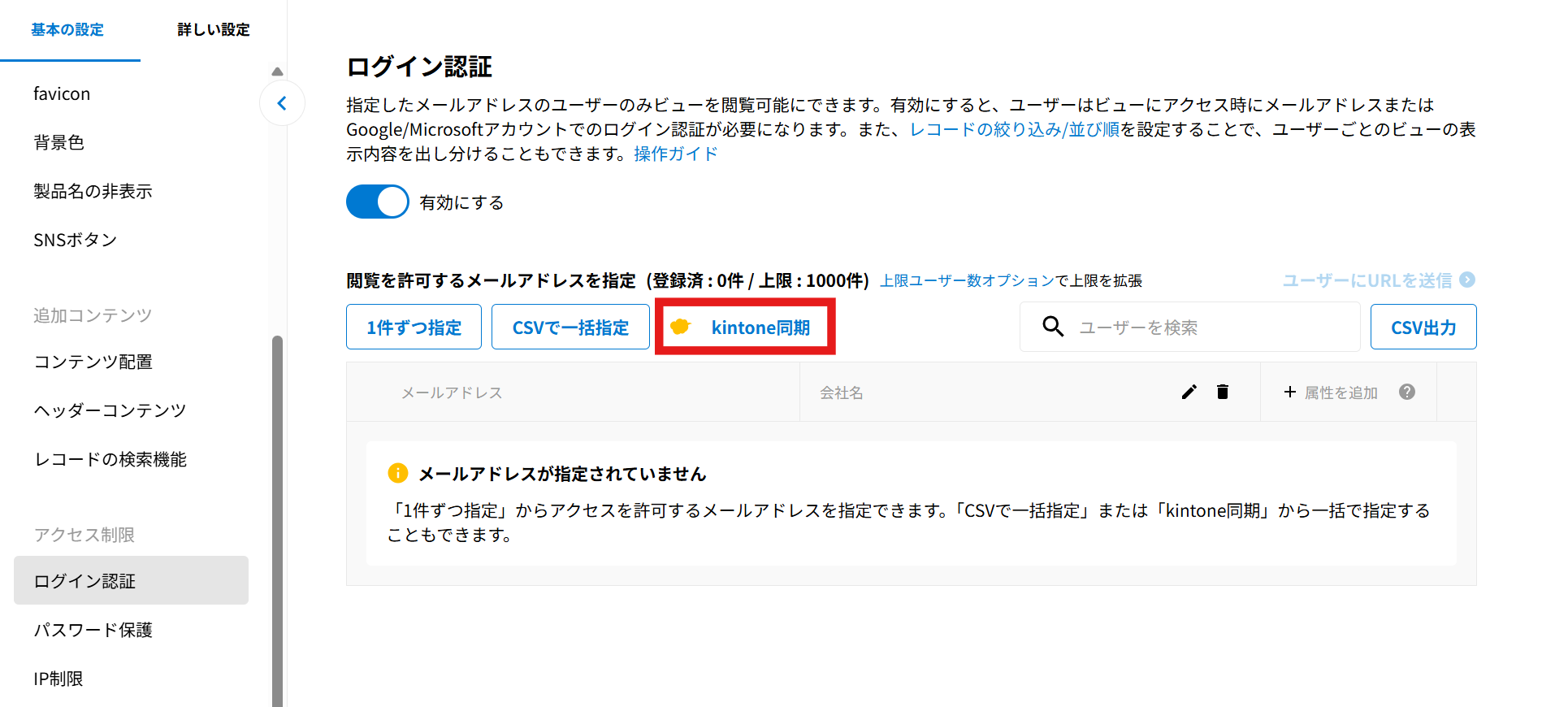Viewport: 1568px width, 707px height.
Task: Click the trash delete icon for 会社名 column
Action: 1222,393
